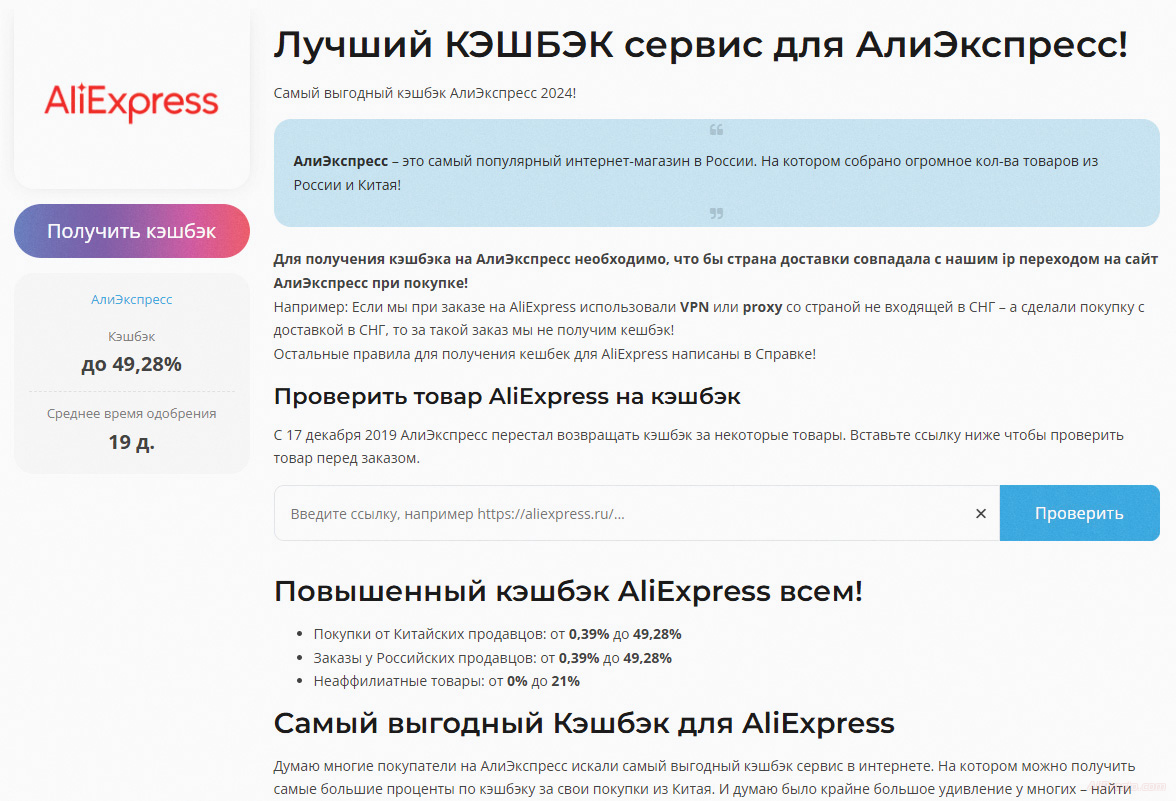Click the AliExpress logo image

(x=131, y=102)
